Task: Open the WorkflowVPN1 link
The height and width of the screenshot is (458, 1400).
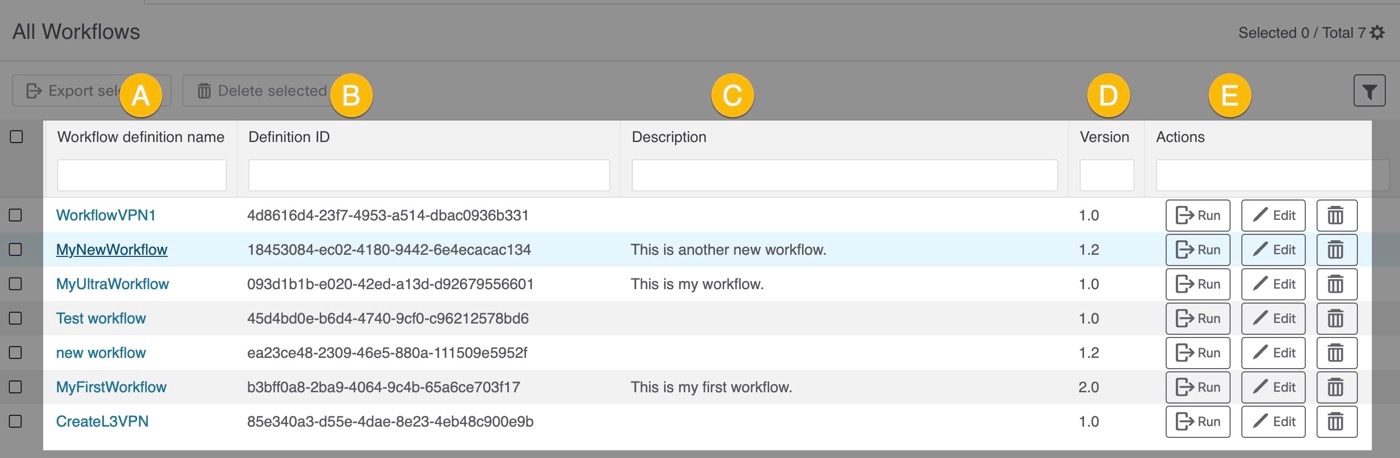Action: pyautogui.click(x=106, y=215)
